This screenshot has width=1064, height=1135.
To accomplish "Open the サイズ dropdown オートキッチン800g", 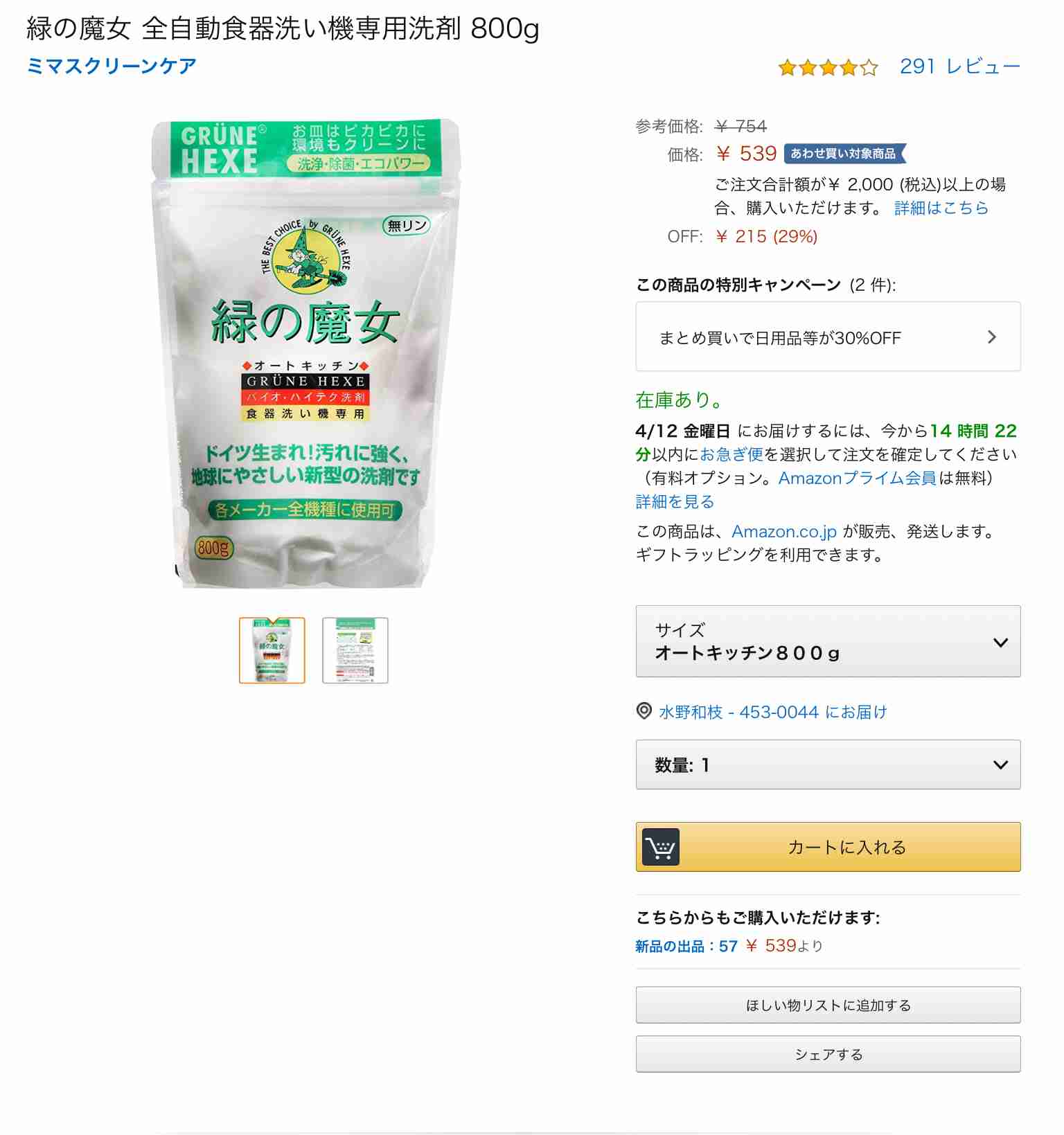I will [828, 641].
